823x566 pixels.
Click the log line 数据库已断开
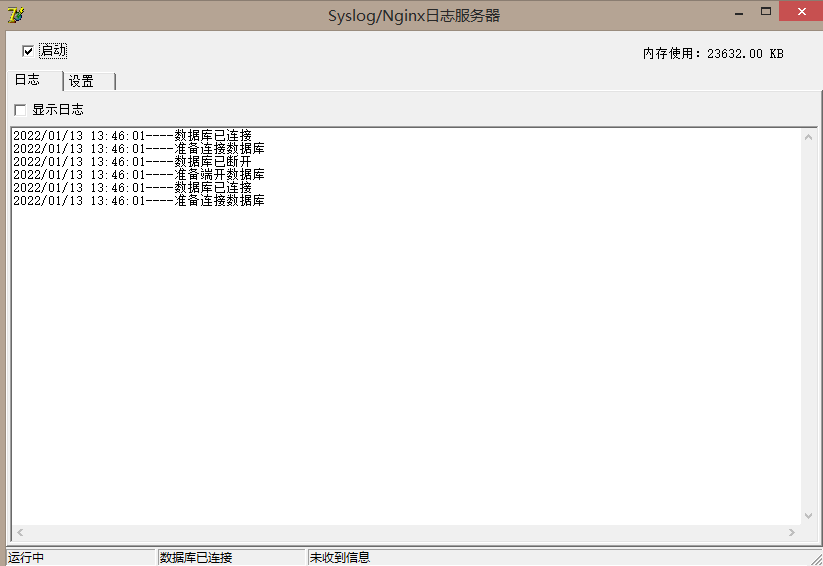point(132,162)
